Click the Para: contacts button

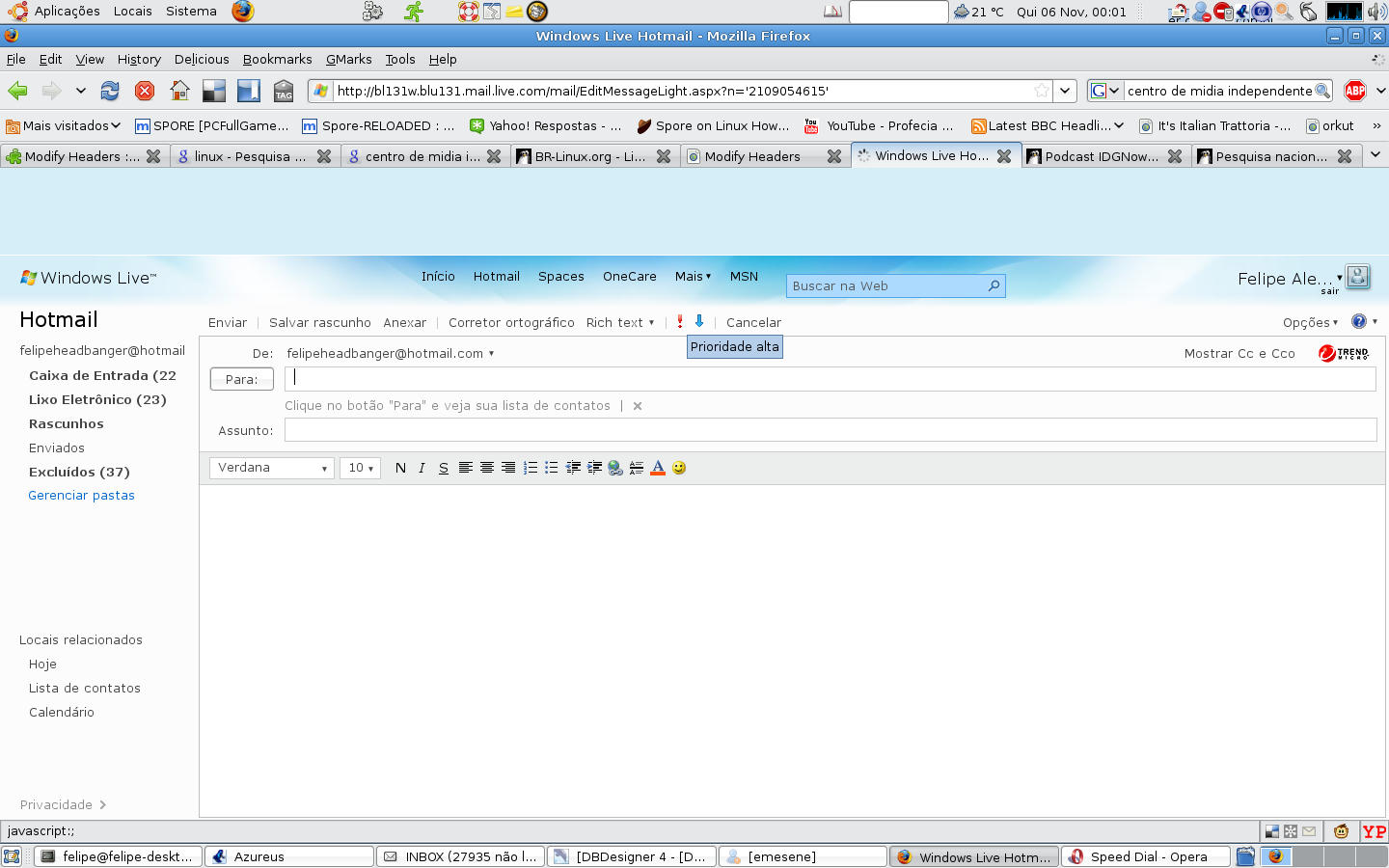tap(241, 379)
